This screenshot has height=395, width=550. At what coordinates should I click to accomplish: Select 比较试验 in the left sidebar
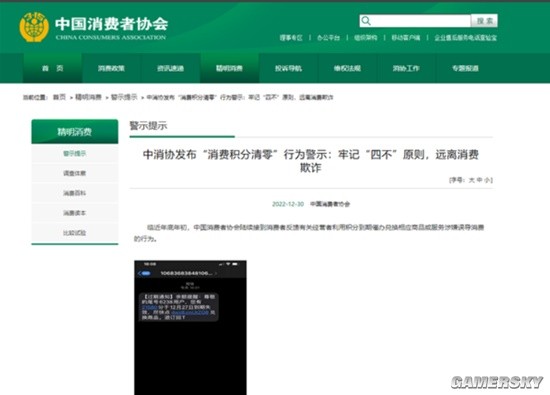[x=75, y=233]
